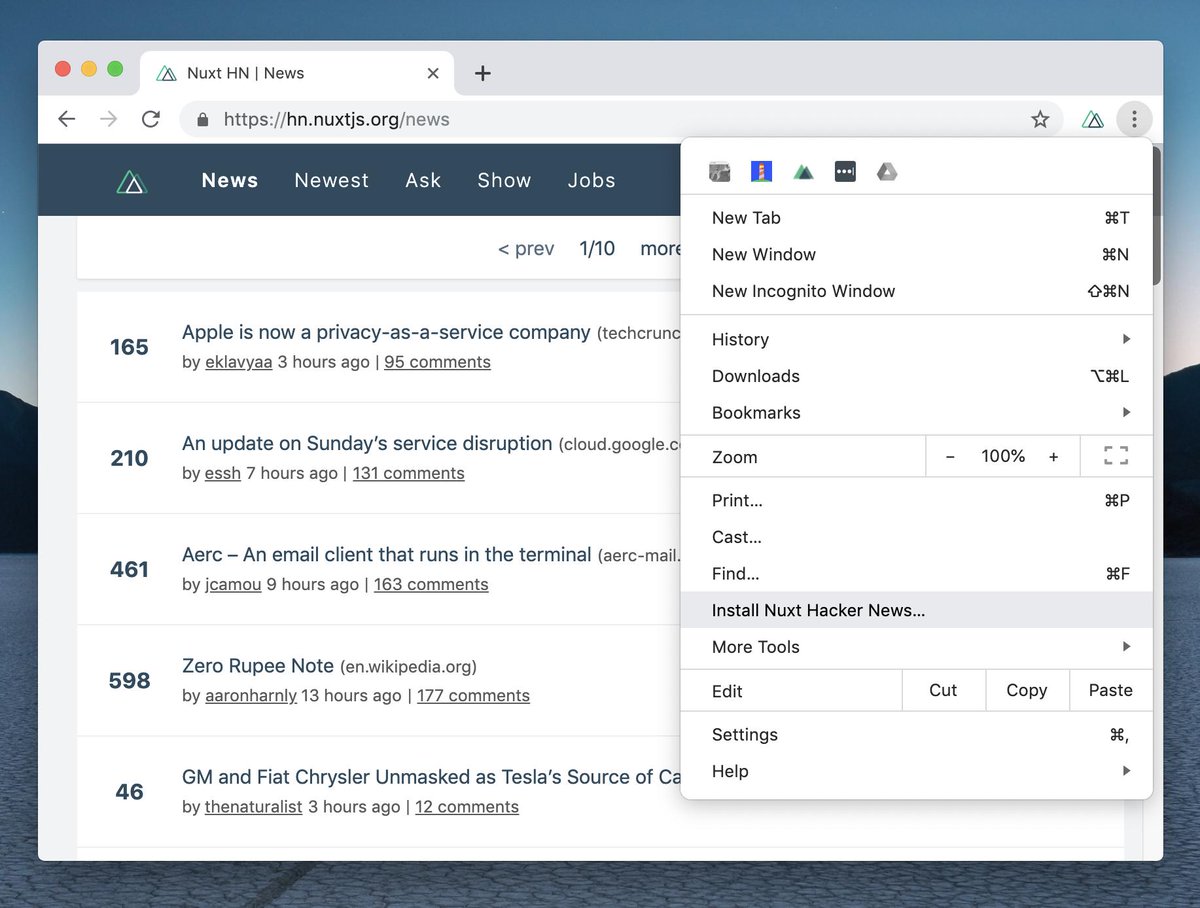
Task: Click the Nuxt logo in site header
Action: point(132,181)
